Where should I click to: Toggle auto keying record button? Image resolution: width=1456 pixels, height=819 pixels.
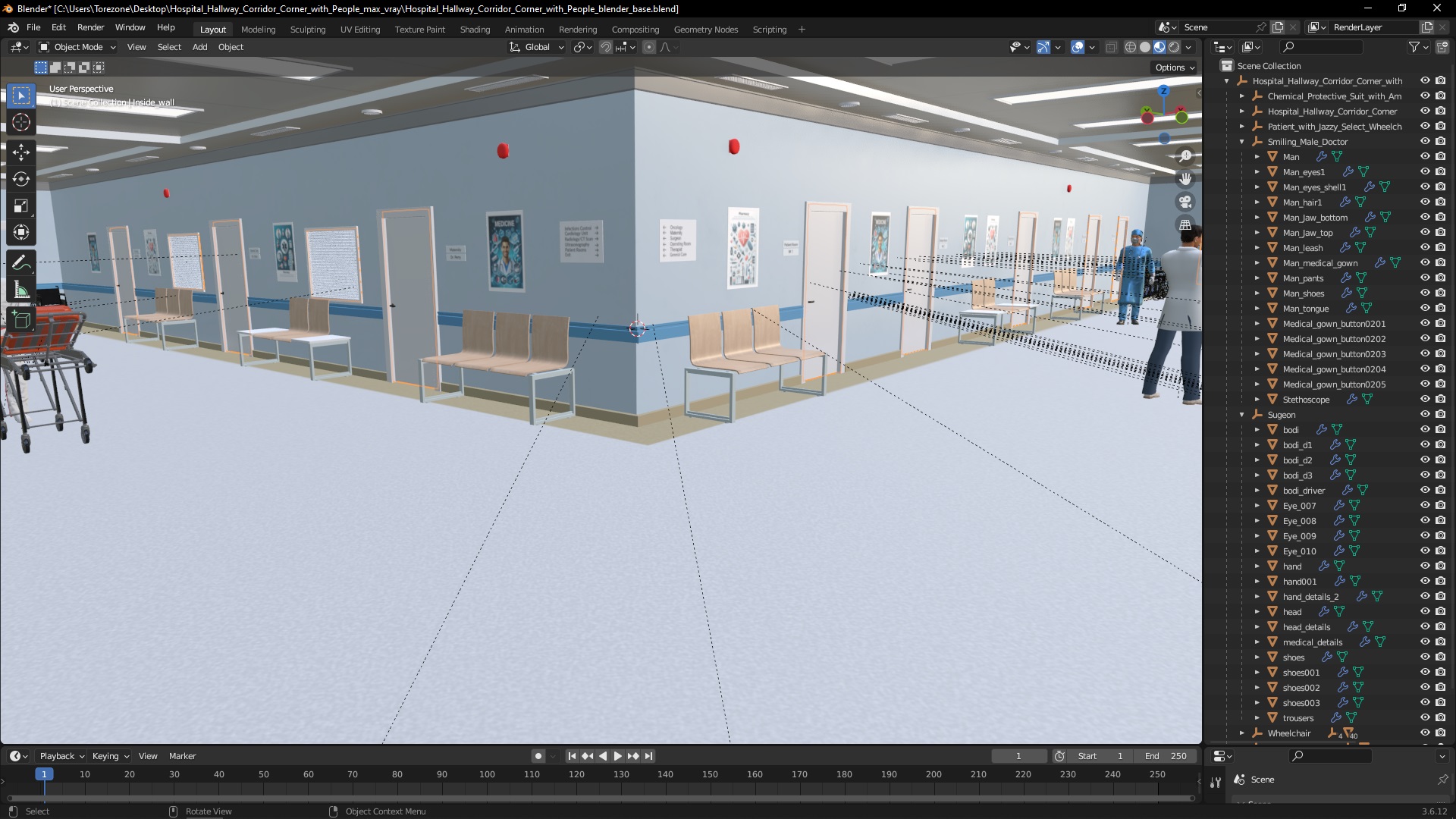538,756
